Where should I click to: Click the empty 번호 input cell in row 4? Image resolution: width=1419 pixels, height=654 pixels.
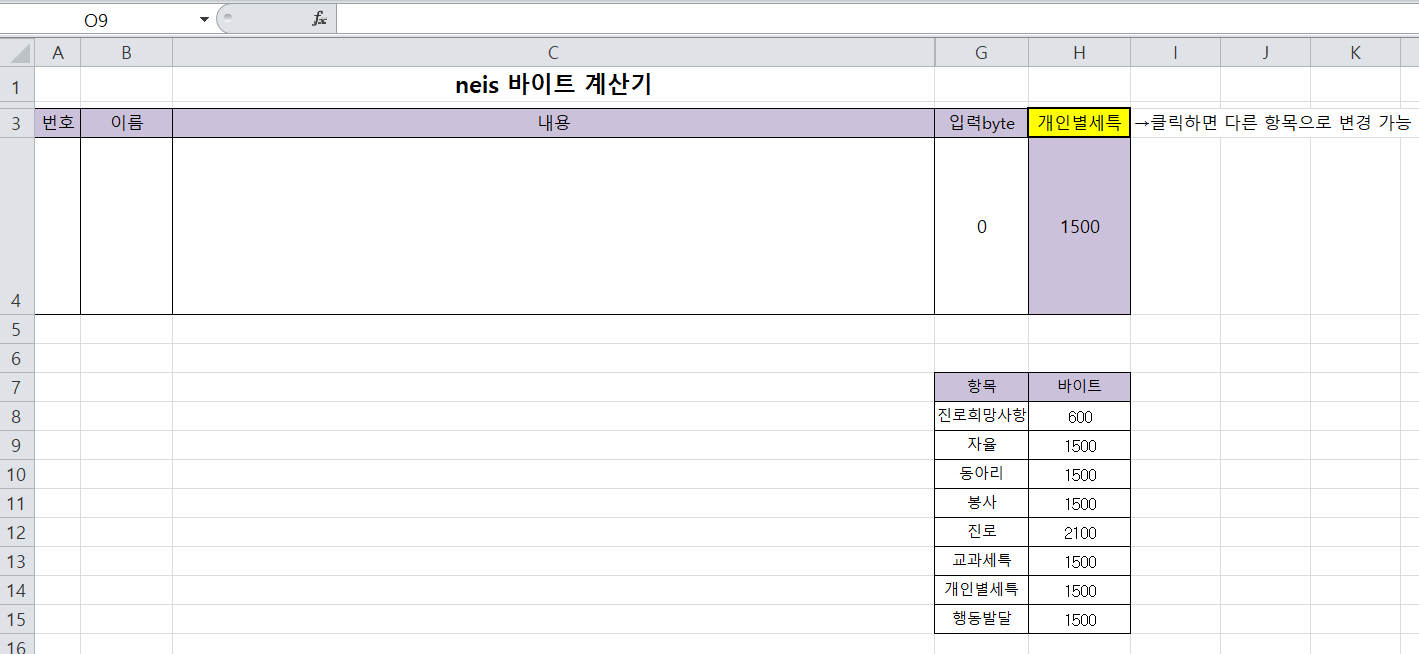tap(58, 226)
